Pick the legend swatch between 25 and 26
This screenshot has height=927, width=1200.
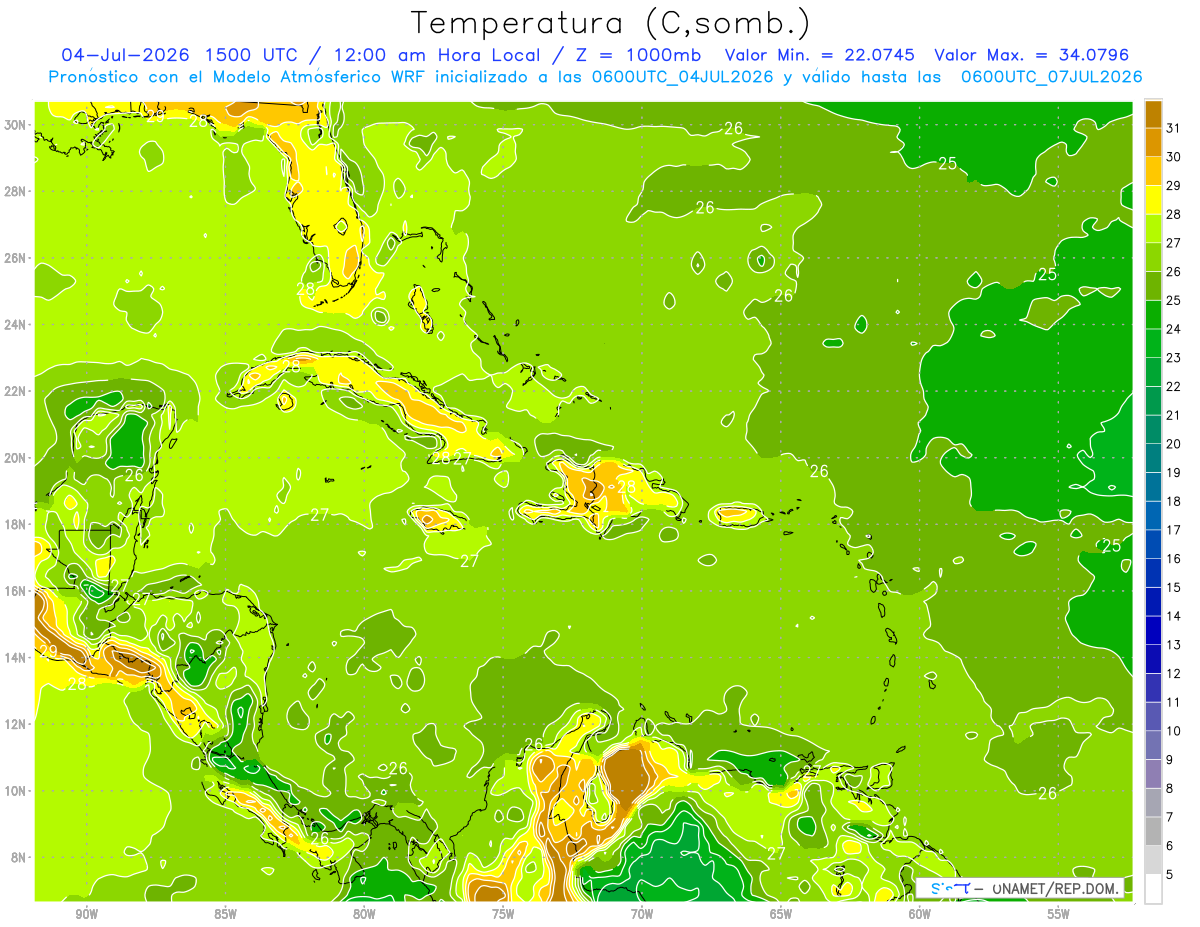pyautogui.click(x=1153, y=285)
